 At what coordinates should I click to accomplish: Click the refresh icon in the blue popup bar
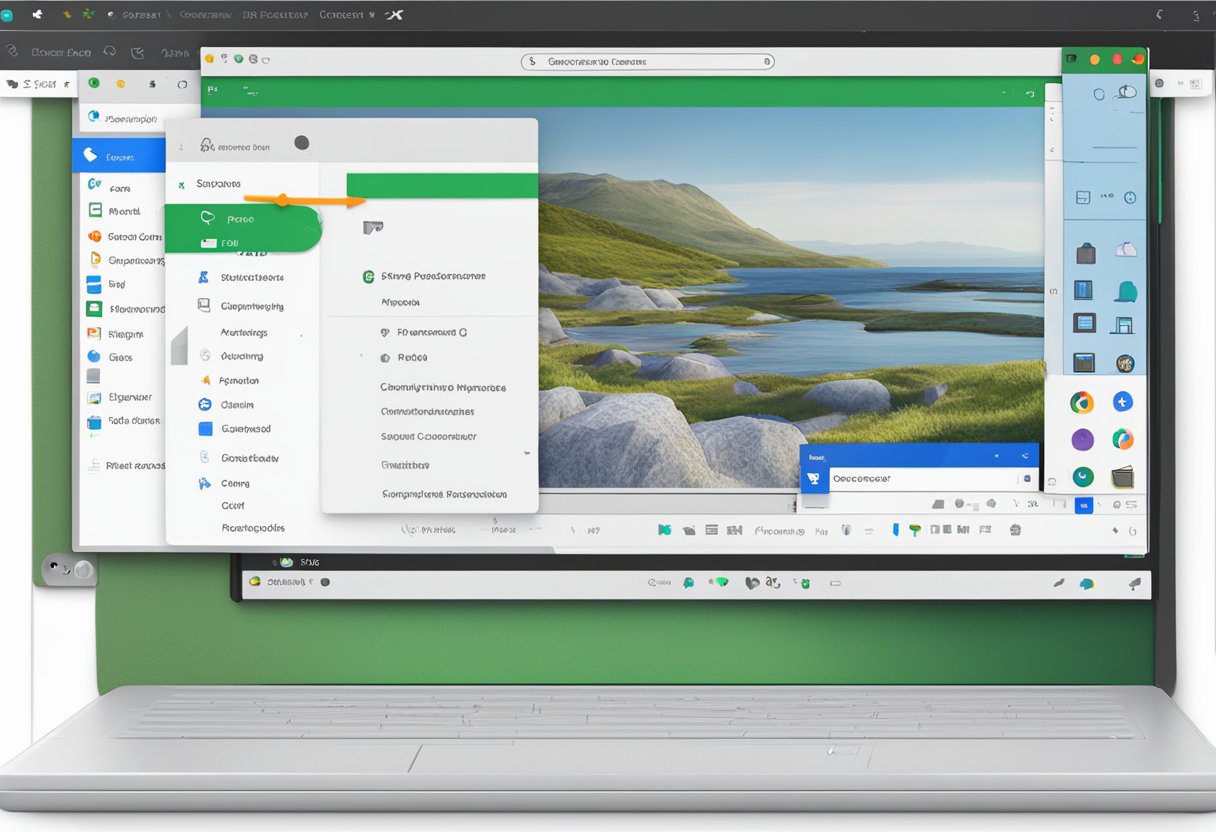pyautogui.click(x=1024, y=455)
